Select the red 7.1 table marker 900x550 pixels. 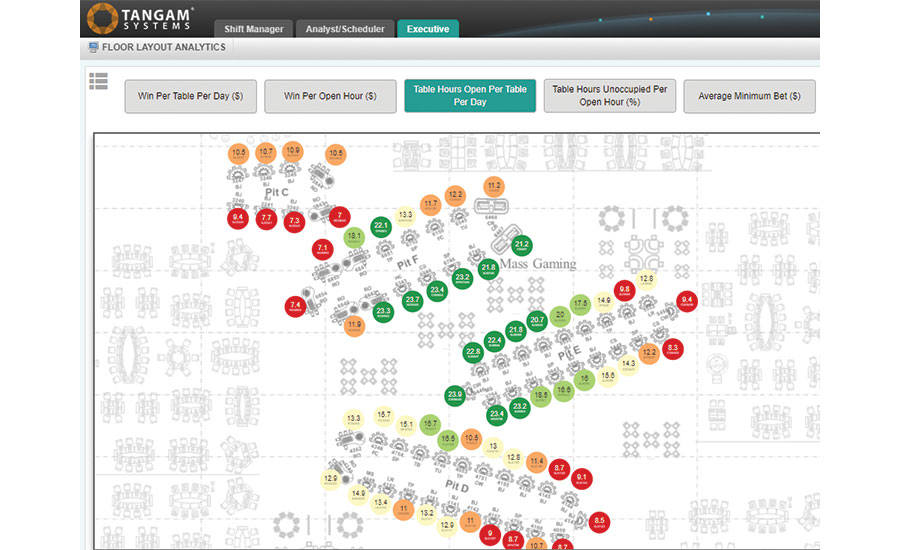pos(323,250)
